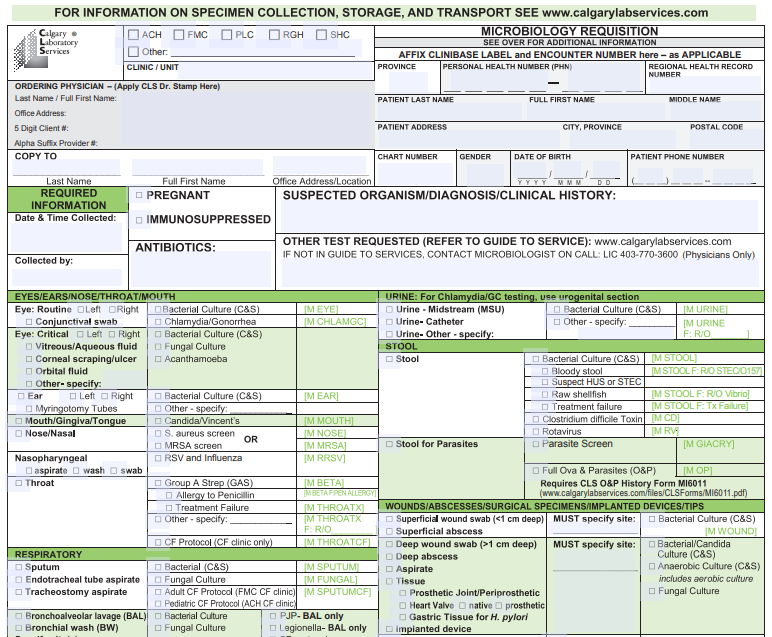Tick the Raw shellfish checkbox
The width and height of the screenshot is (772, 637).
click(545, 395)
